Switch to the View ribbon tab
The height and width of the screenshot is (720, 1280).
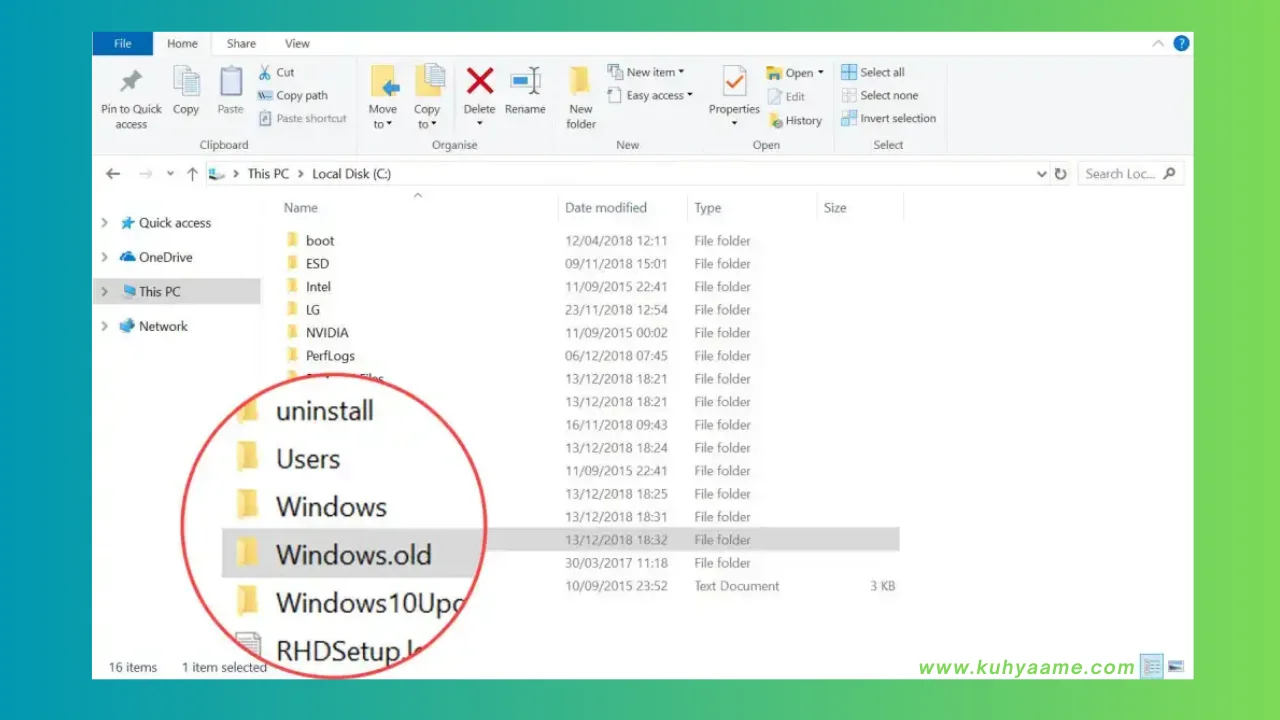pos(297,43)
